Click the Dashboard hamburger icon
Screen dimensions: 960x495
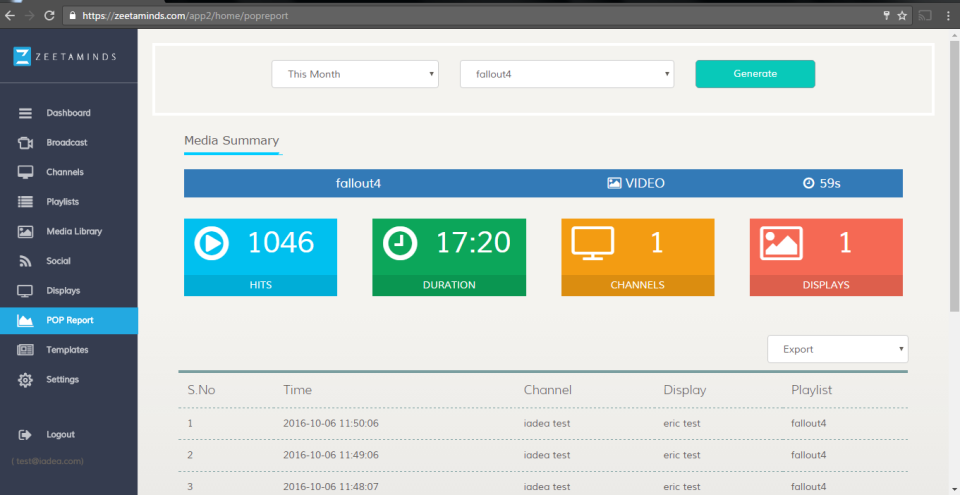(x=25, y=113)
